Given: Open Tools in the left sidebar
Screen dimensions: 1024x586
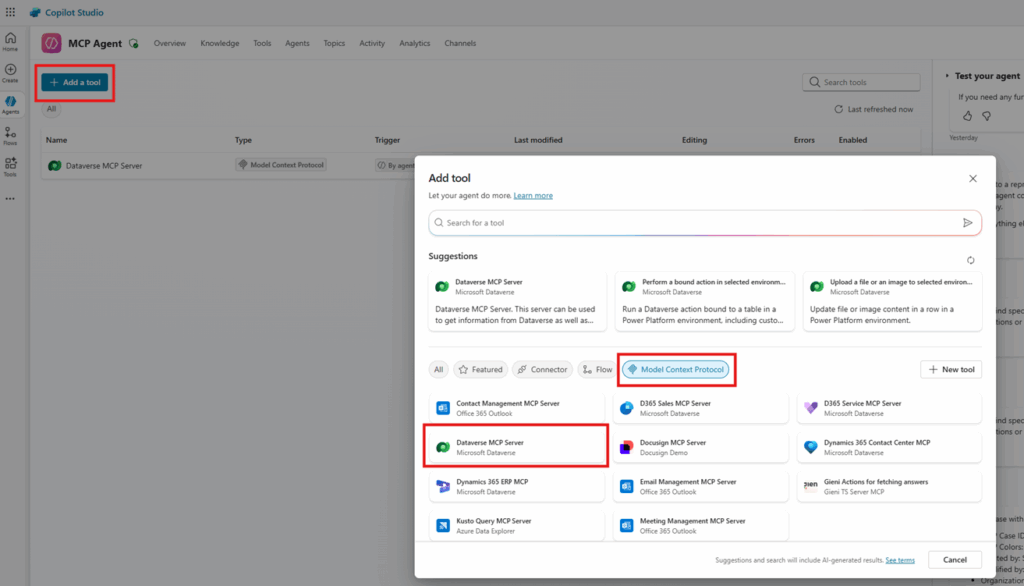Looking at the screenshot, I should coord(10,167).
